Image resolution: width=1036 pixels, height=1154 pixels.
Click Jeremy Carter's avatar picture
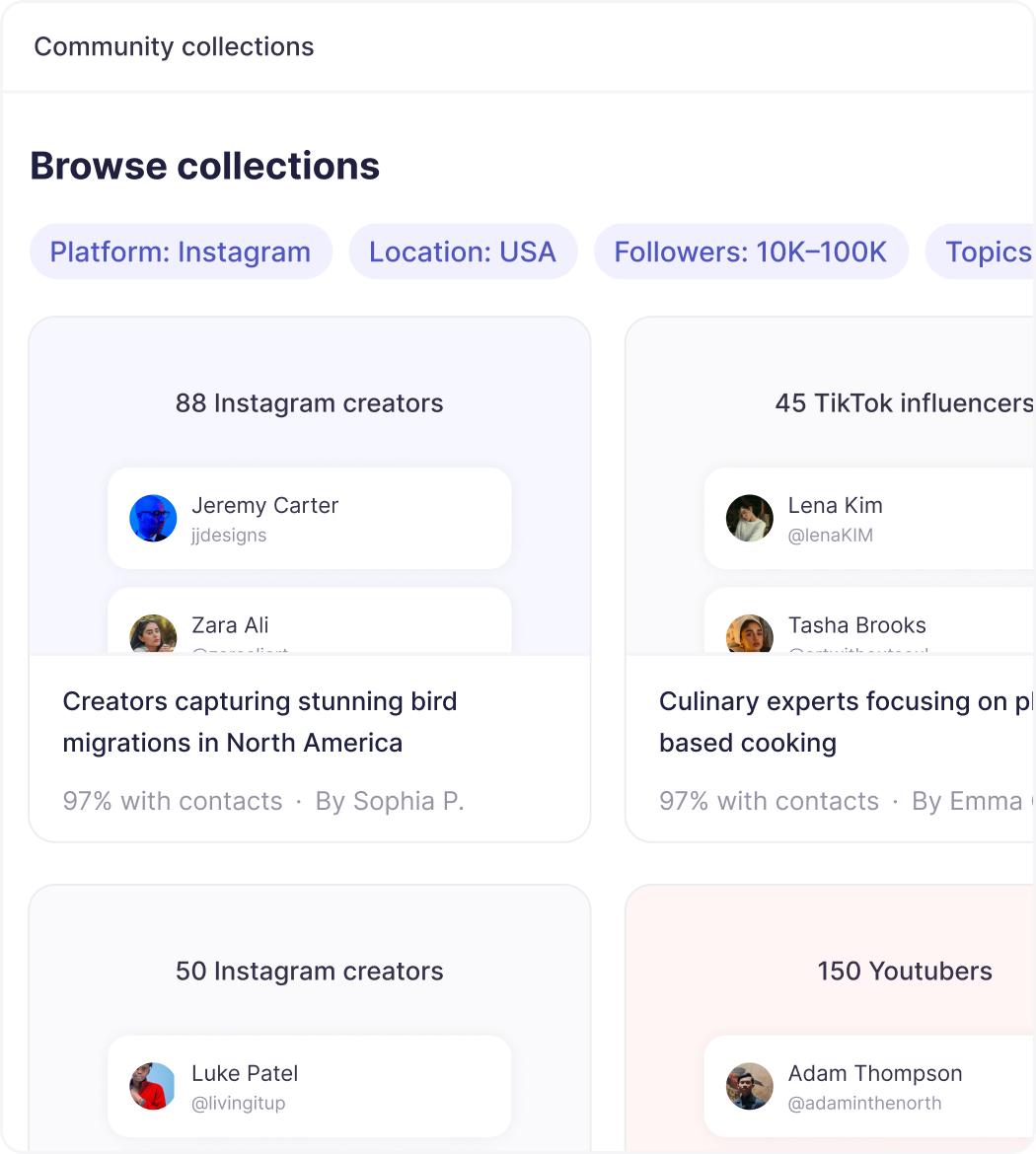(x=153, y=519)
